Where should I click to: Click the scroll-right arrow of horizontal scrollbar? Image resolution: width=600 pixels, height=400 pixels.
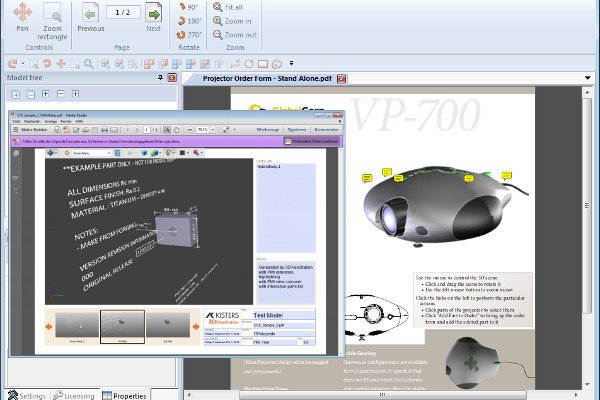576,395
